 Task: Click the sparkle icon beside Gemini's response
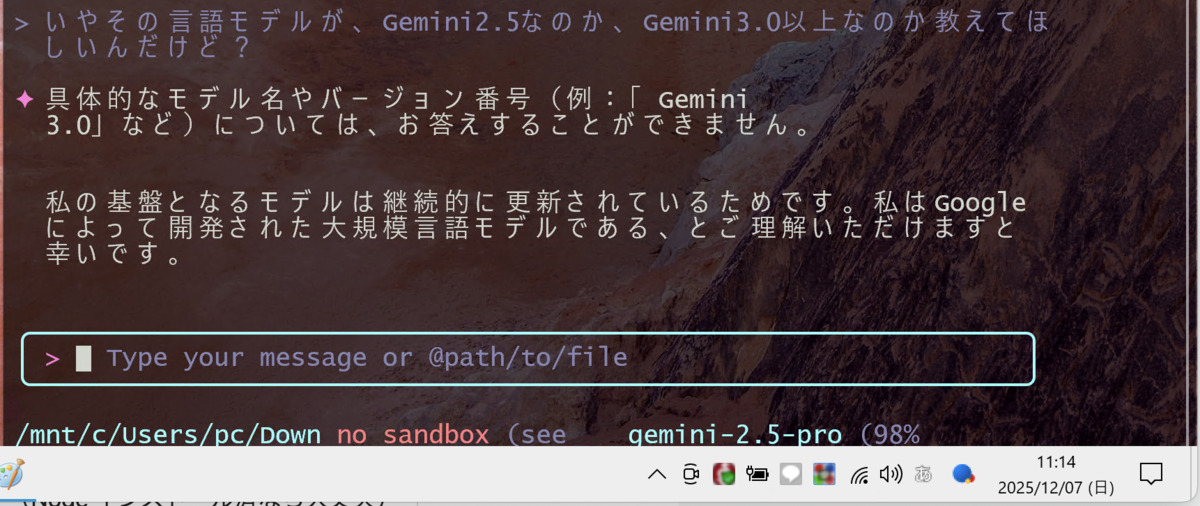point(26,99)
